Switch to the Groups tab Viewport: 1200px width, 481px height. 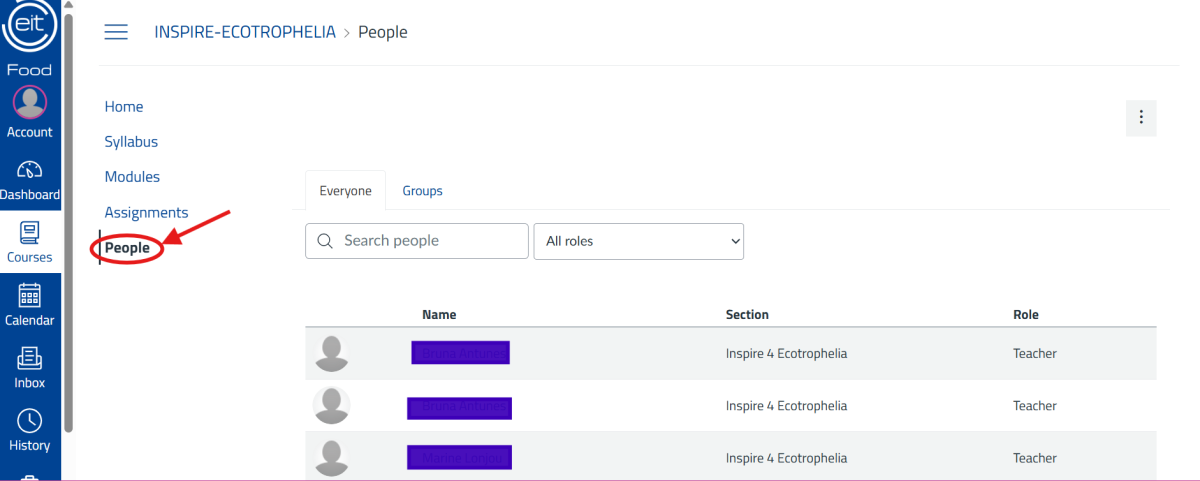point(422,191)
